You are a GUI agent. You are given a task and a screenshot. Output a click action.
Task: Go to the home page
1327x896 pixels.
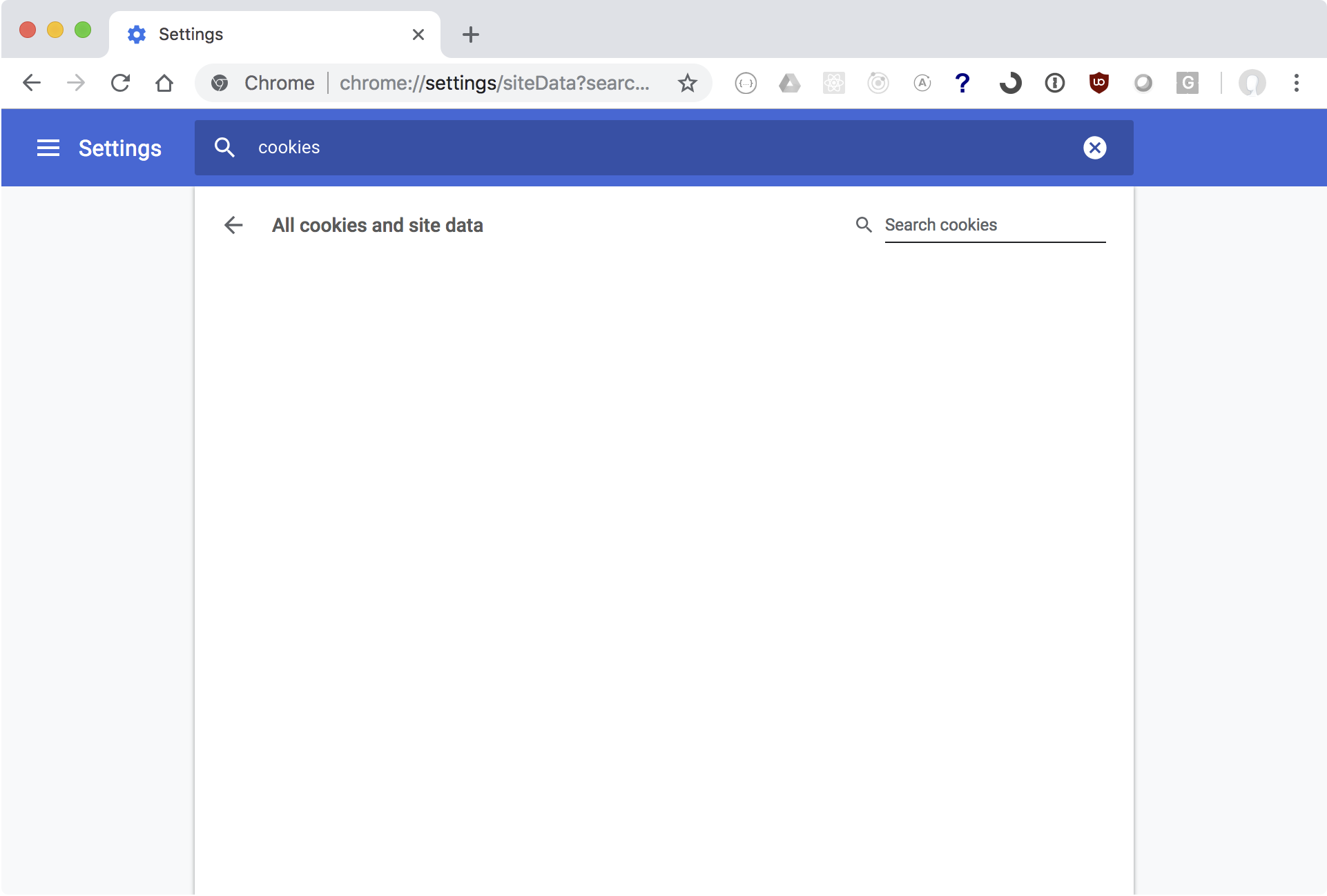coord(164,84)
